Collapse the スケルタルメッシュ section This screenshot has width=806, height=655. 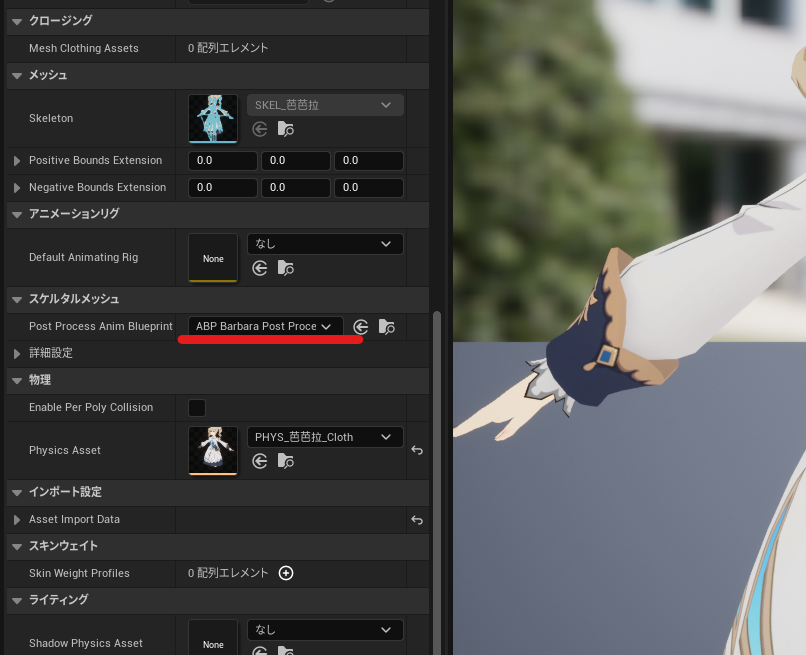coord(17,299)
